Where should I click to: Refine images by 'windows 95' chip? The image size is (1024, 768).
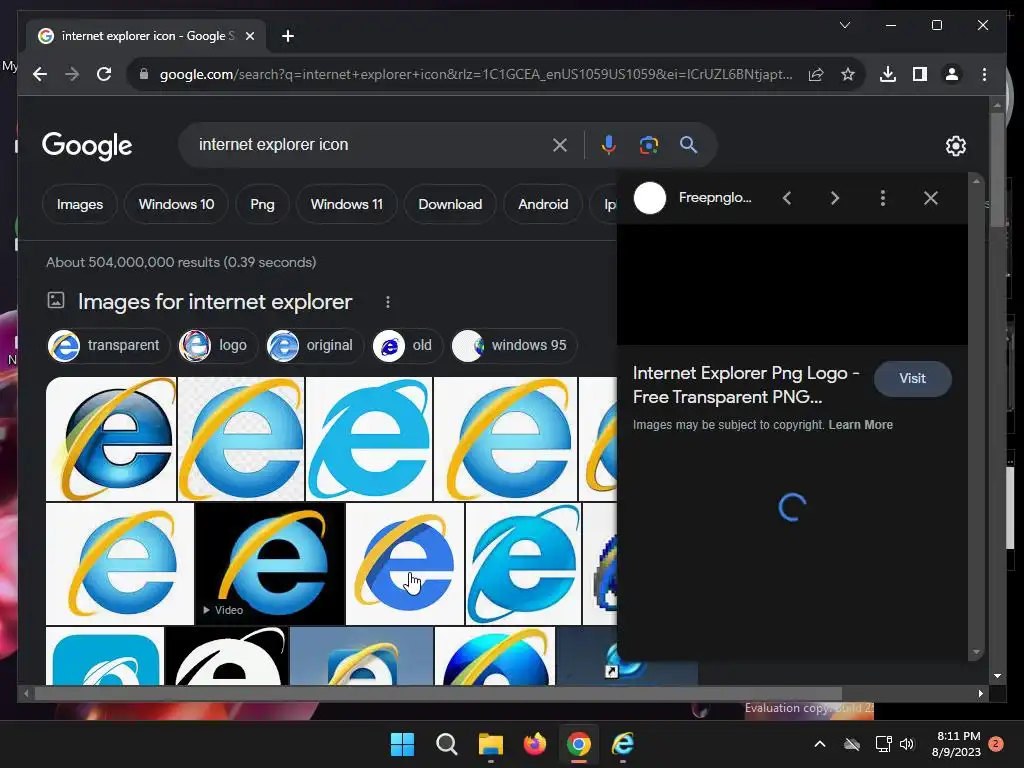click(514, 345)
